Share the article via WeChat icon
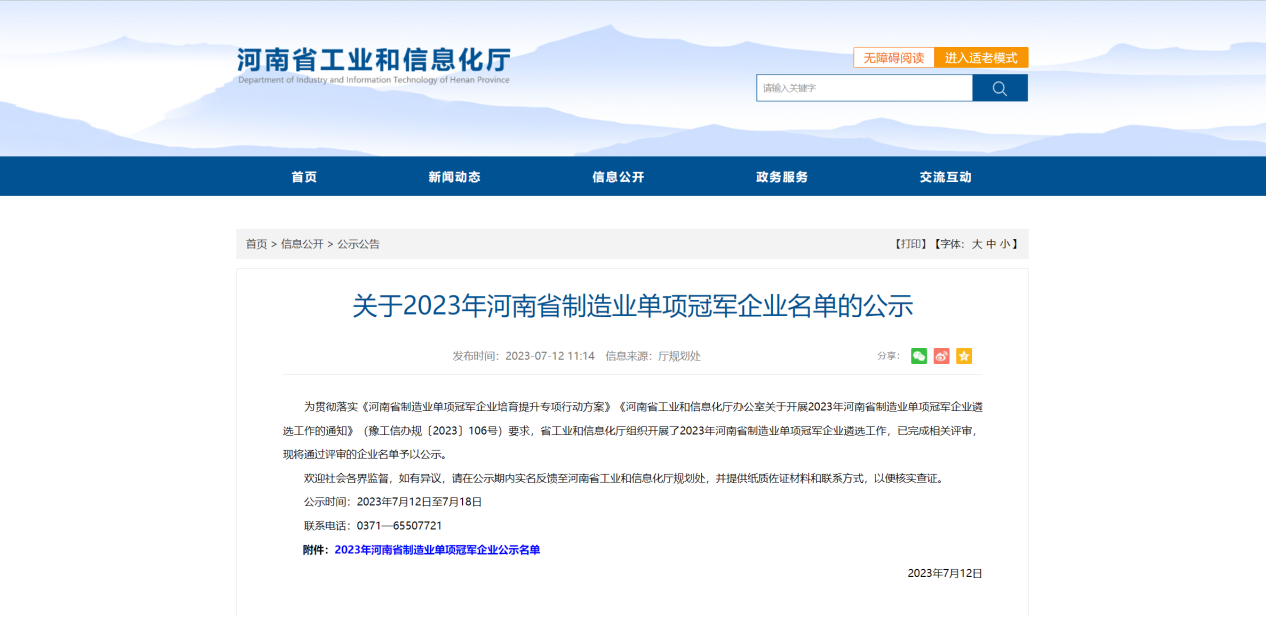 click(x=919, y=356)
